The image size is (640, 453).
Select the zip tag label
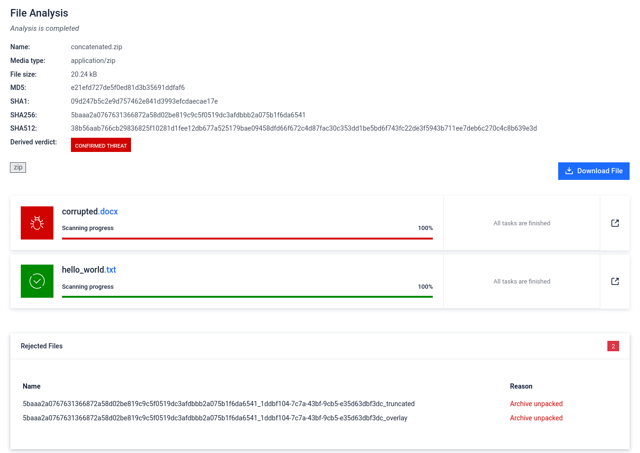18,167
